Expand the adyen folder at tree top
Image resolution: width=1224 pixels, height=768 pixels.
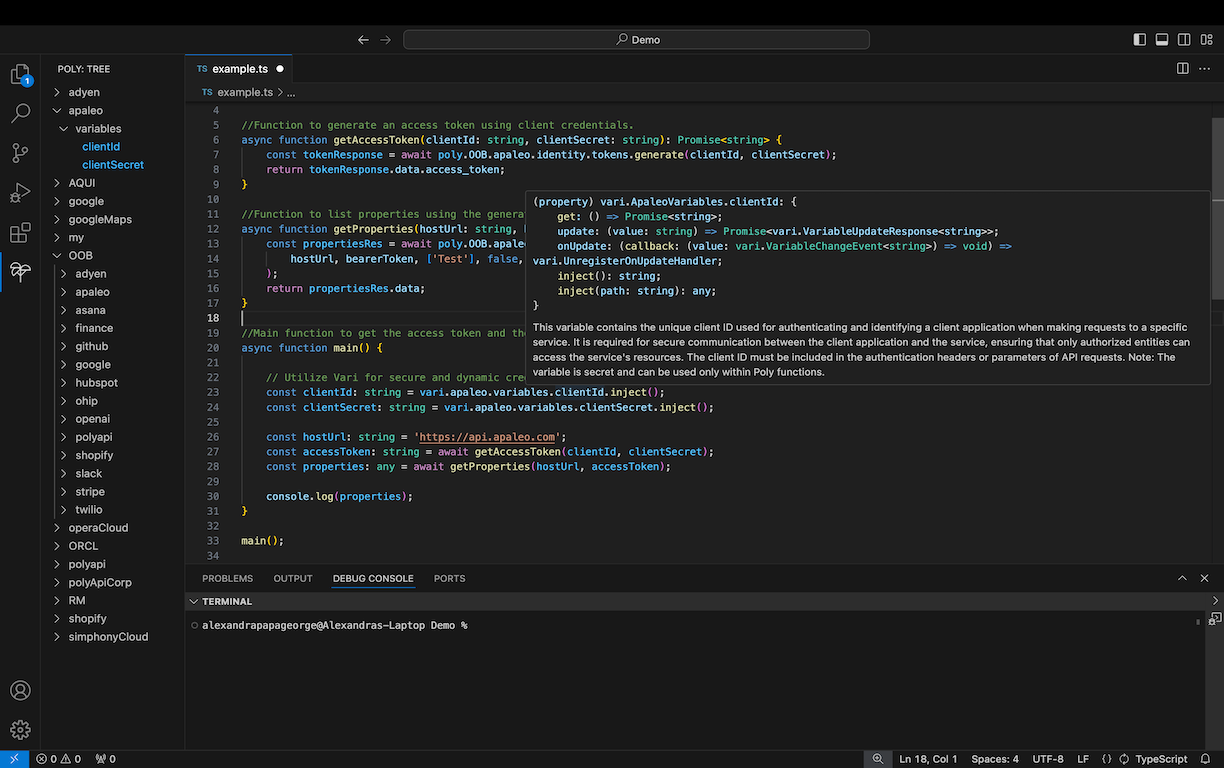[x=84, y=92]
